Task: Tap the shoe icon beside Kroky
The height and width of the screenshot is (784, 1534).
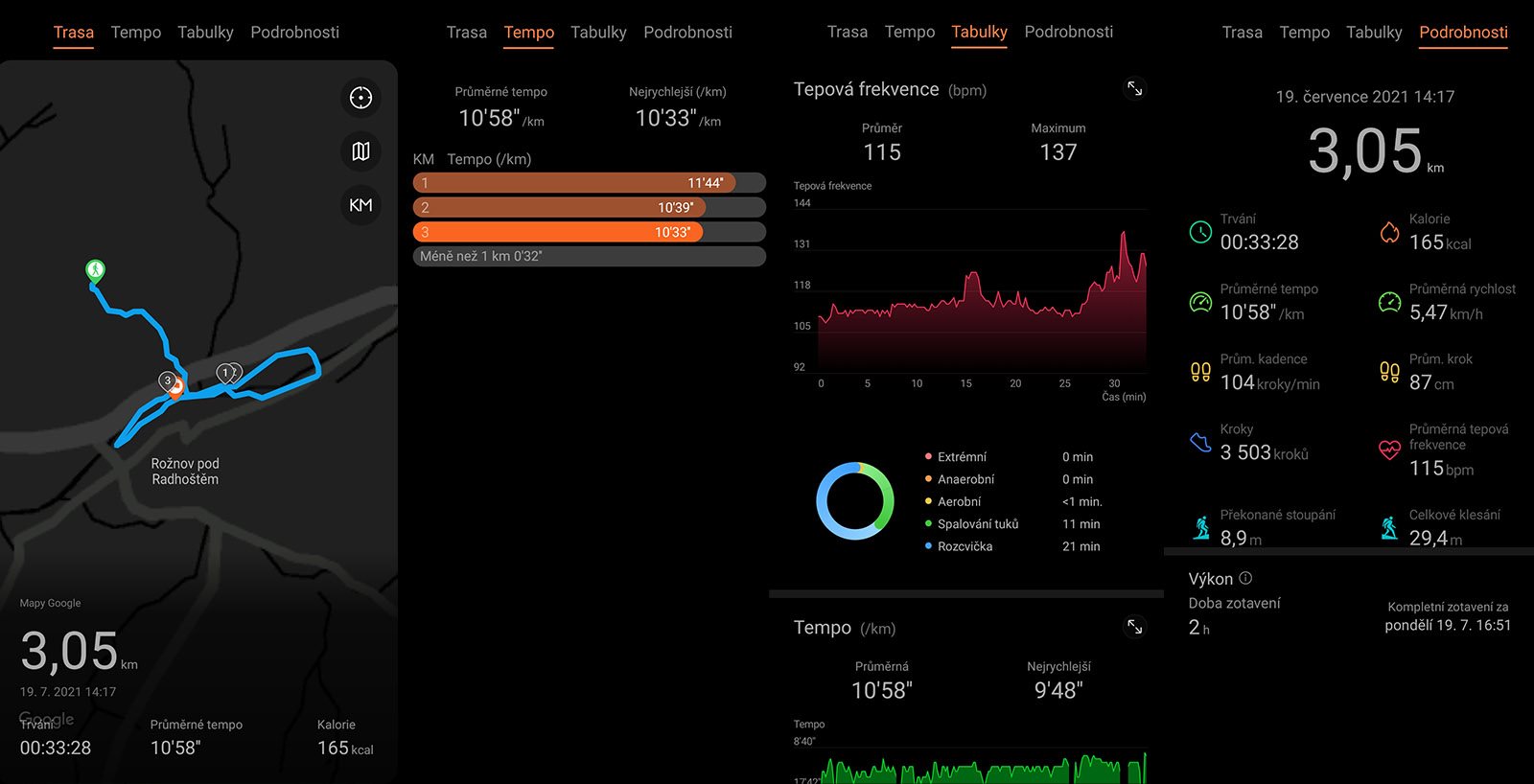Action: pyautogui.click(x=1200, y=442)
